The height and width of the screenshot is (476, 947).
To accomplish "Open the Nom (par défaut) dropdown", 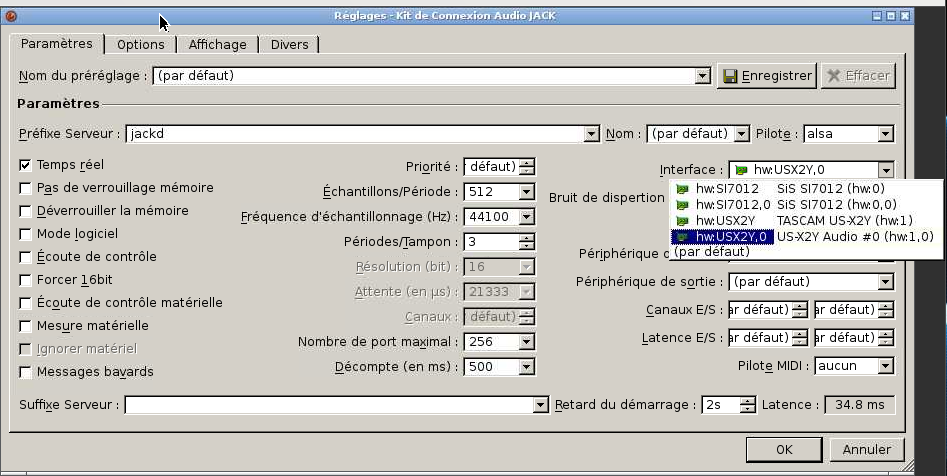I will pyautogui.click(x=742, y=134).
